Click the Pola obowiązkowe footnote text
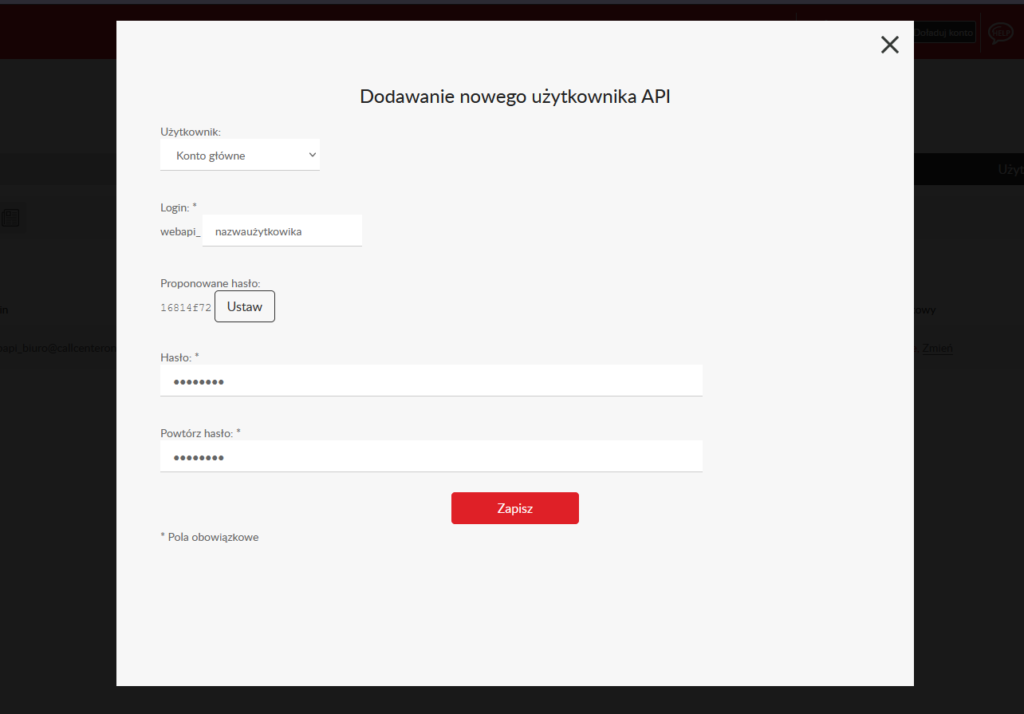The height and width of the screenshot is (714, 1024). pos(210,537)
